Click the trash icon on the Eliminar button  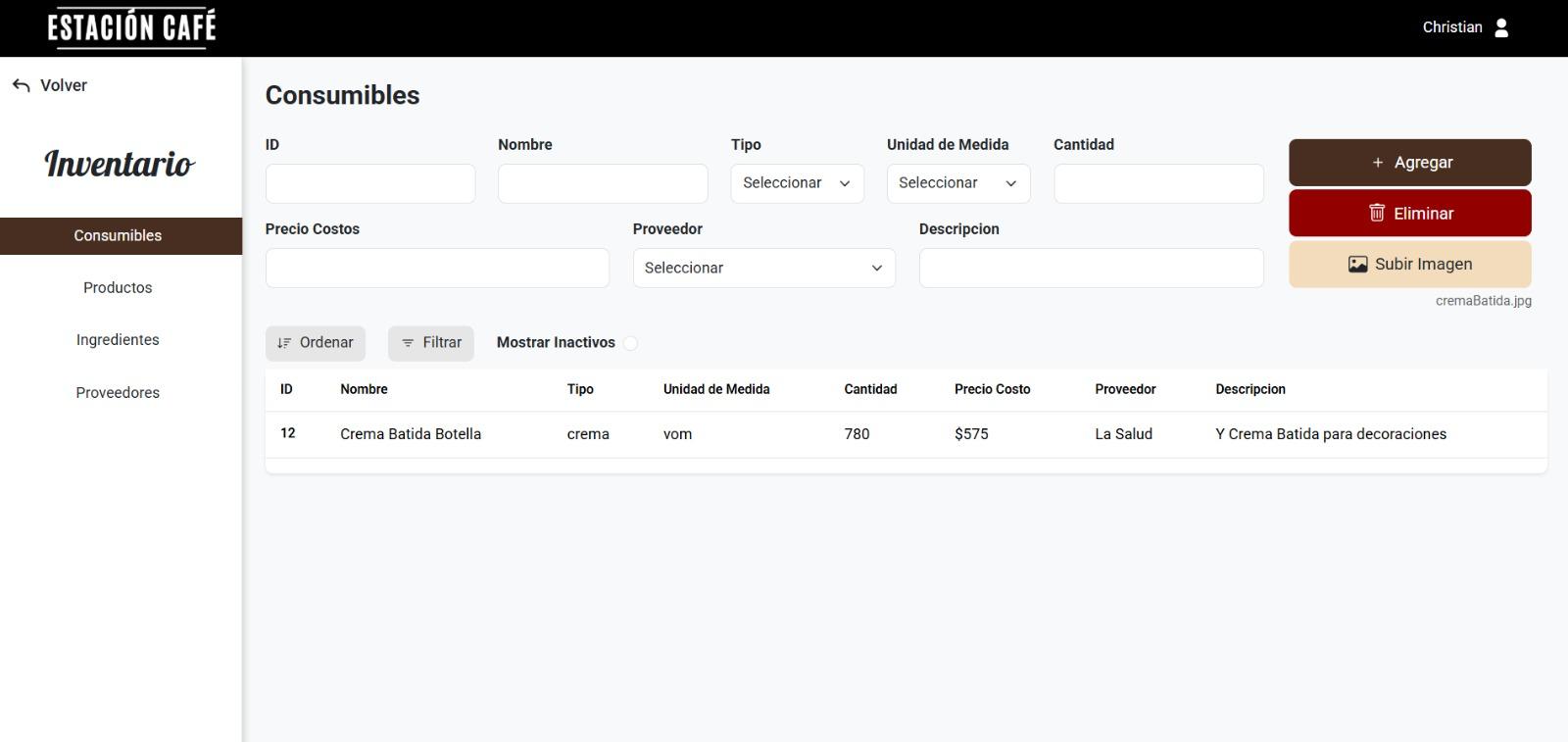click(1376, 213)
